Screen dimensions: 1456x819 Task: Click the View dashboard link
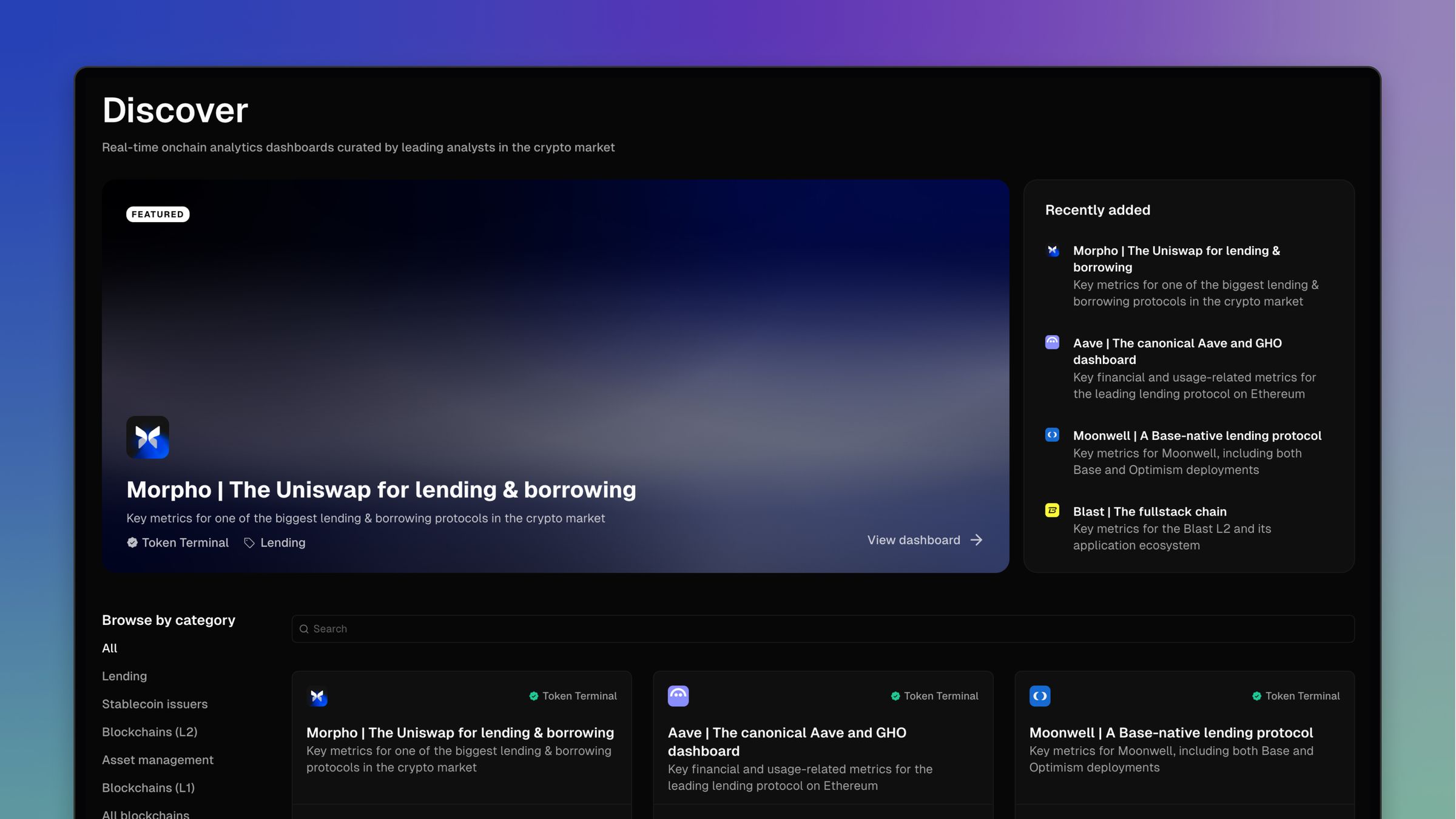[x=913, y=540]
